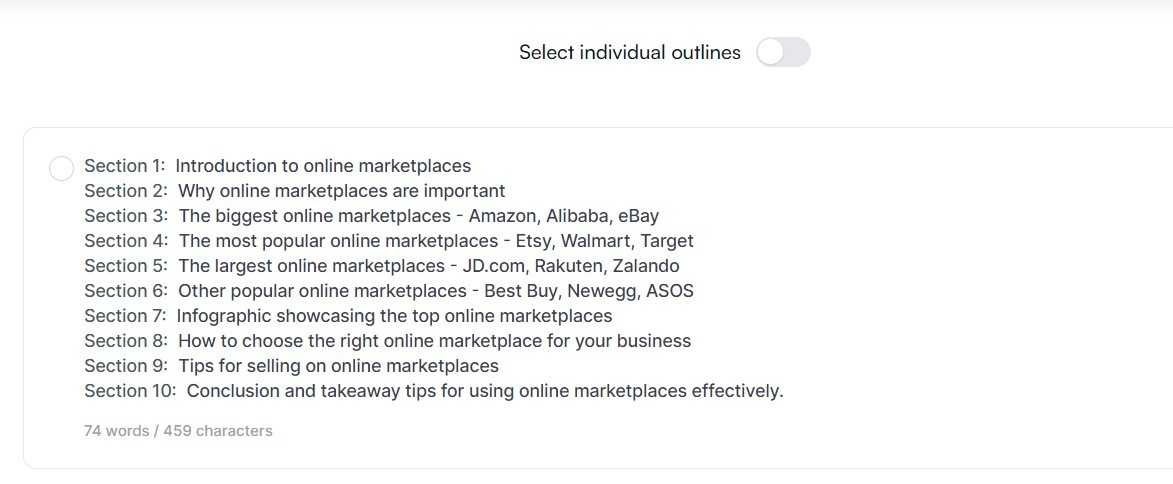The width and height of the screenshot is (1173, 484).
Task: Click Section 9 Tips for selling line
Action: coord(291,366)
